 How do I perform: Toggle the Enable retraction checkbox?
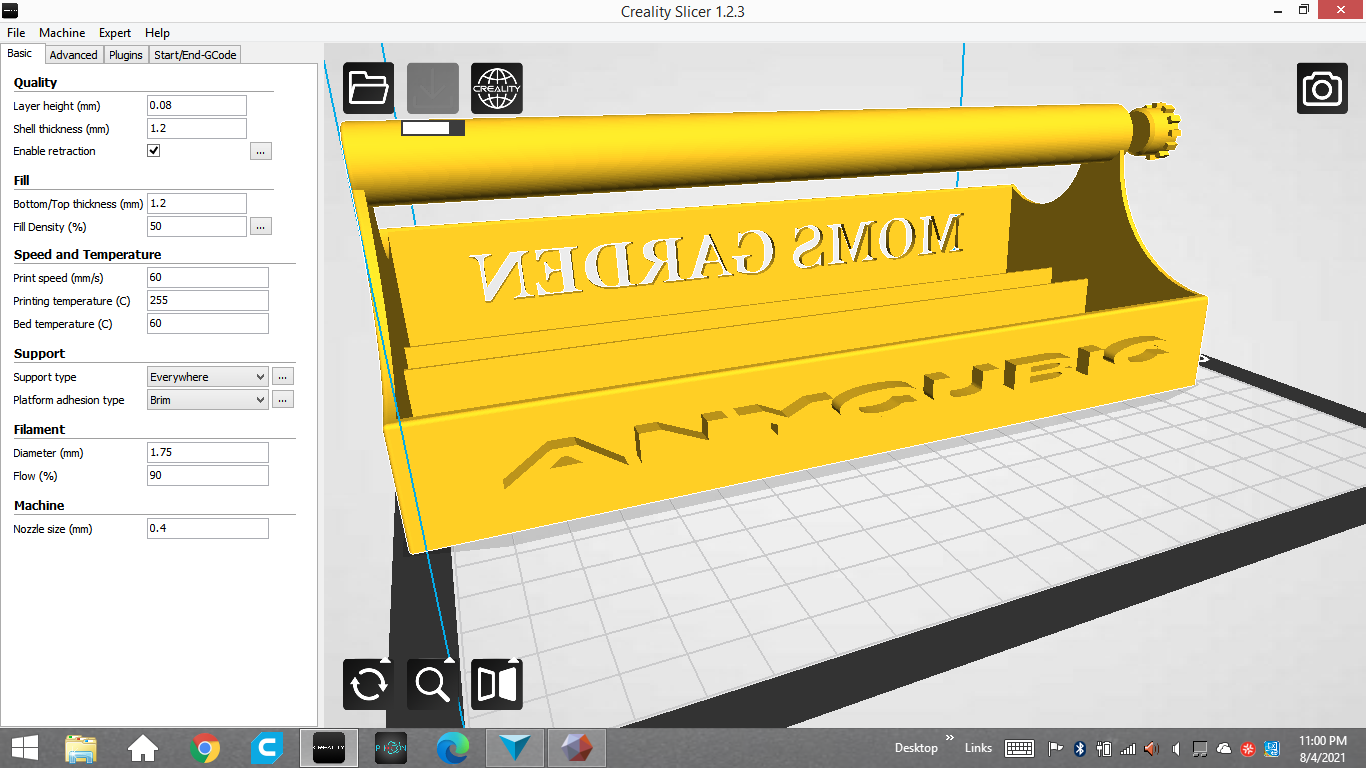pos(153,151)
